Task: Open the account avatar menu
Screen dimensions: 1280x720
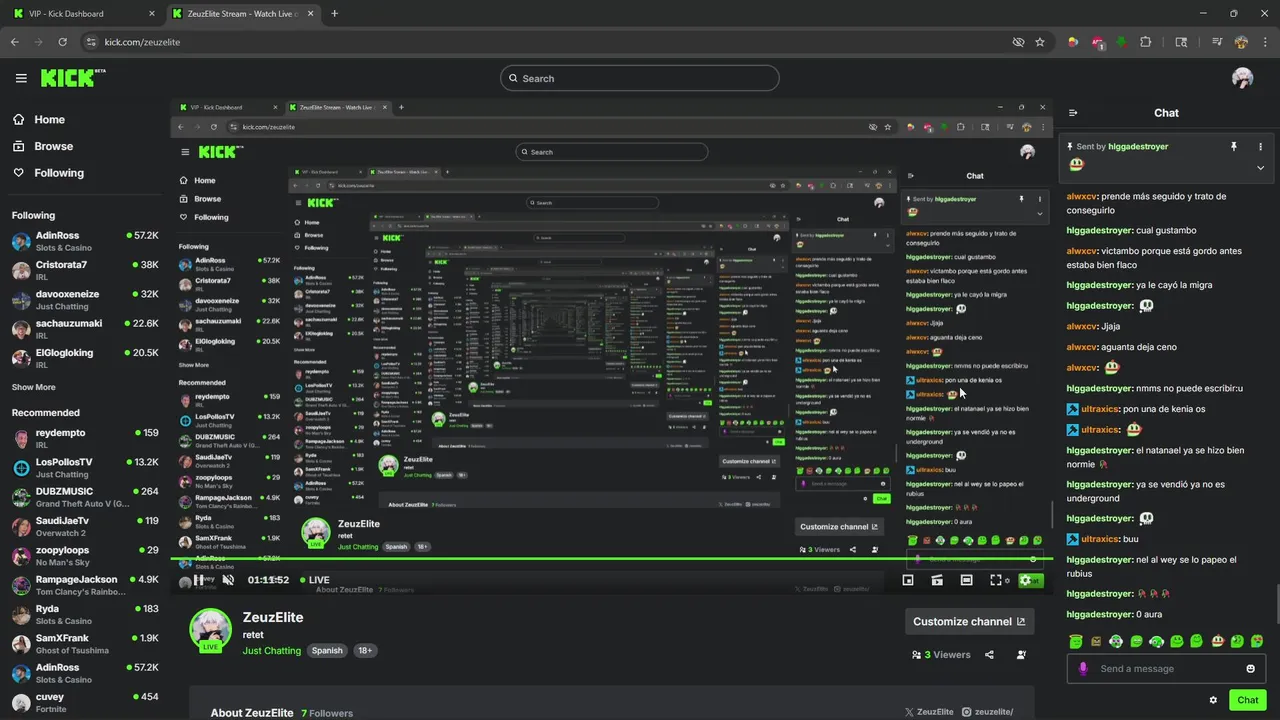Action: pos(1242,78)
